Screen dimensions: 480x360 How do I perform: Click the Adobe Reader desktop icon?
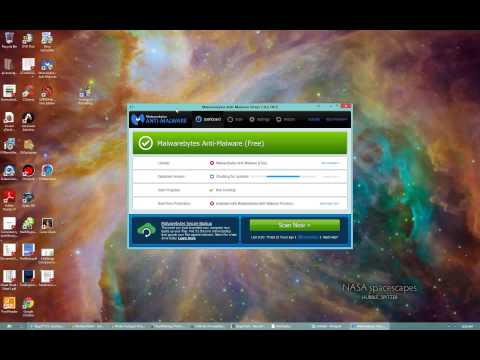(9, 201)
